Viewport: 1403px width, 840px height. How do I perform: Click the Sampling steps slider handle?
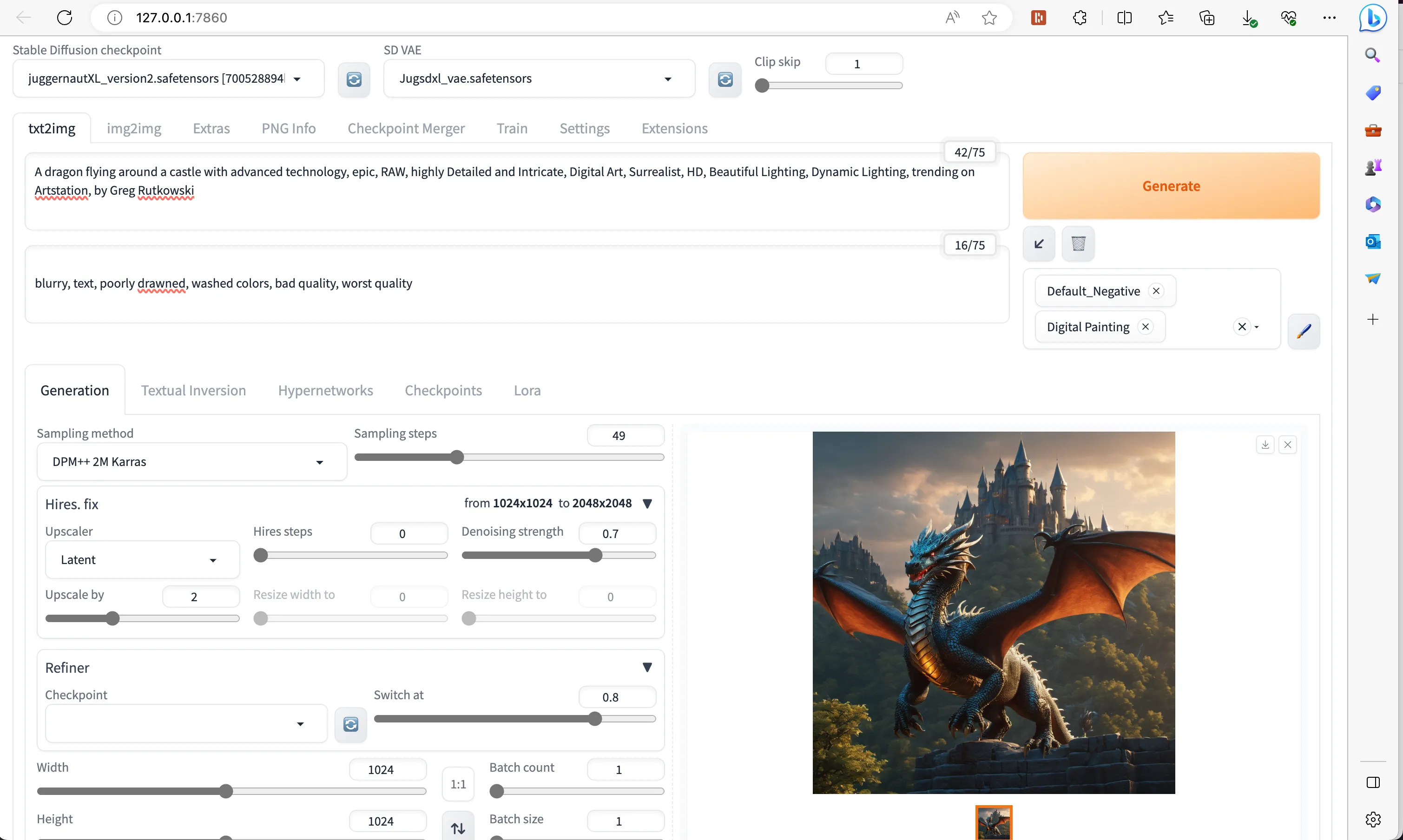457,457
